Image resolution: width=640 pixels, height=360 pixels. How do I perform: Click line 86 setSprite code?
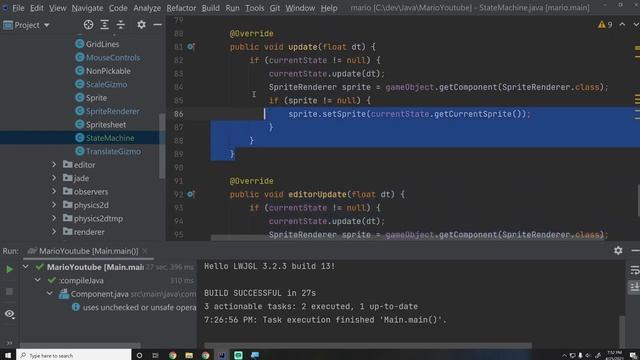click(x=409, y=114)
